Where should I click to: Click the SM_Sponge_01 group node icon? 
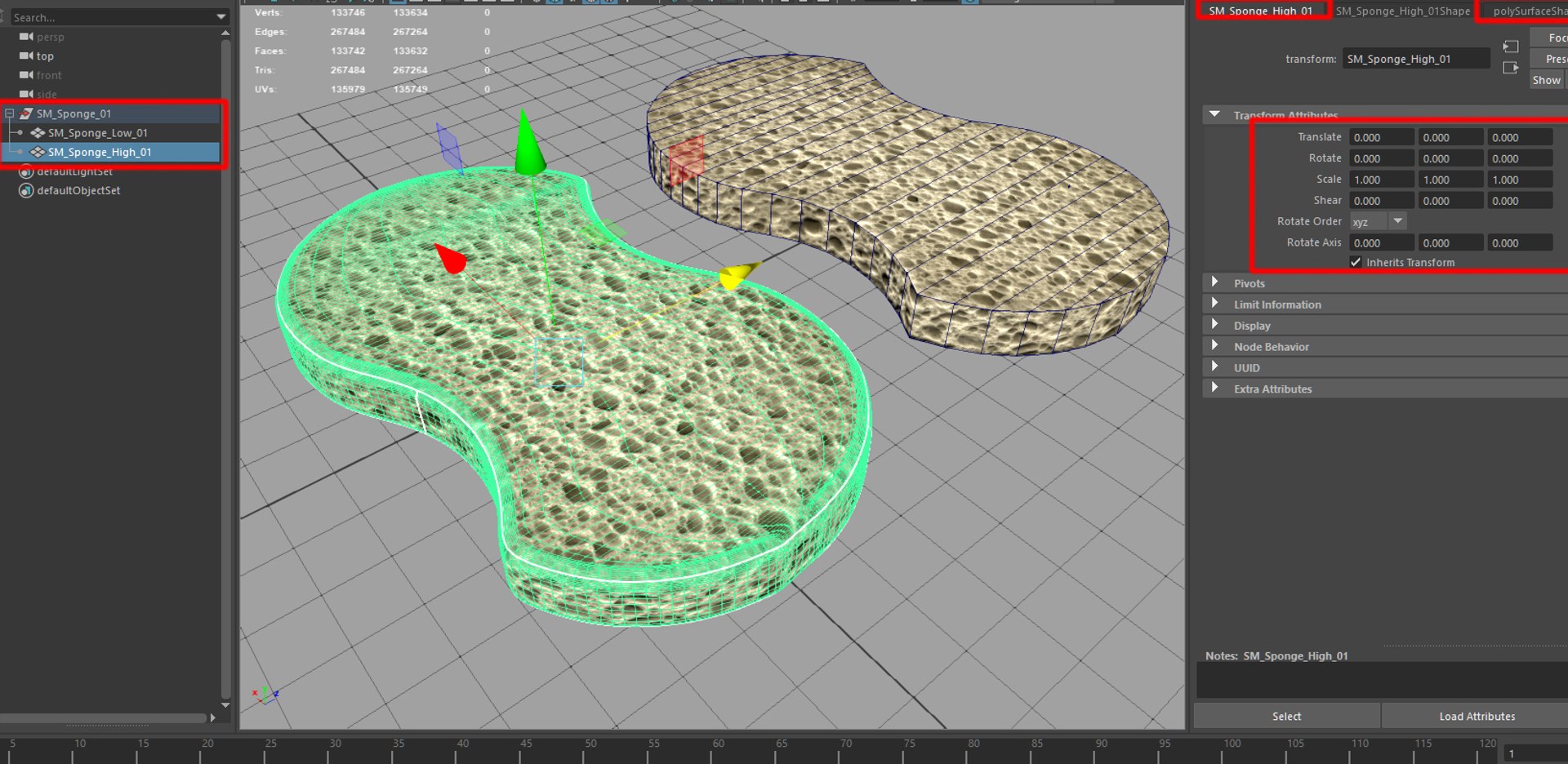(x=26, y=113)
